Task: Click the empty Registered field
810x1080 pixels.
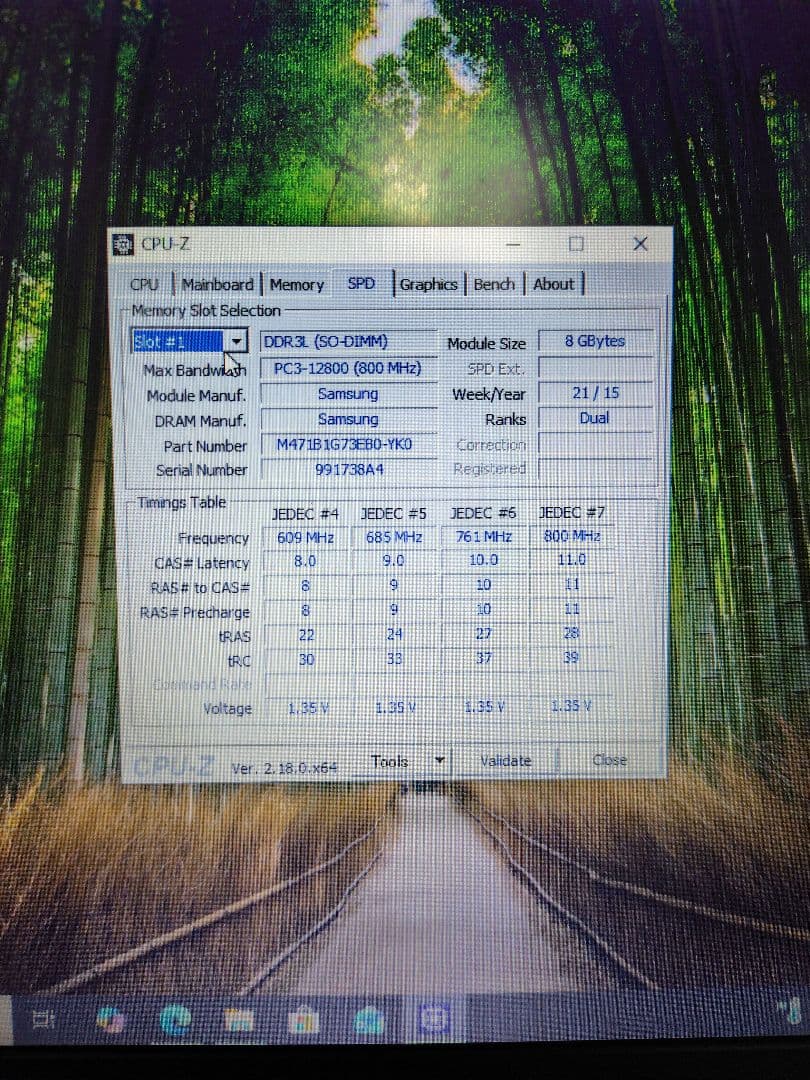Action: click(x=595, y=469)
